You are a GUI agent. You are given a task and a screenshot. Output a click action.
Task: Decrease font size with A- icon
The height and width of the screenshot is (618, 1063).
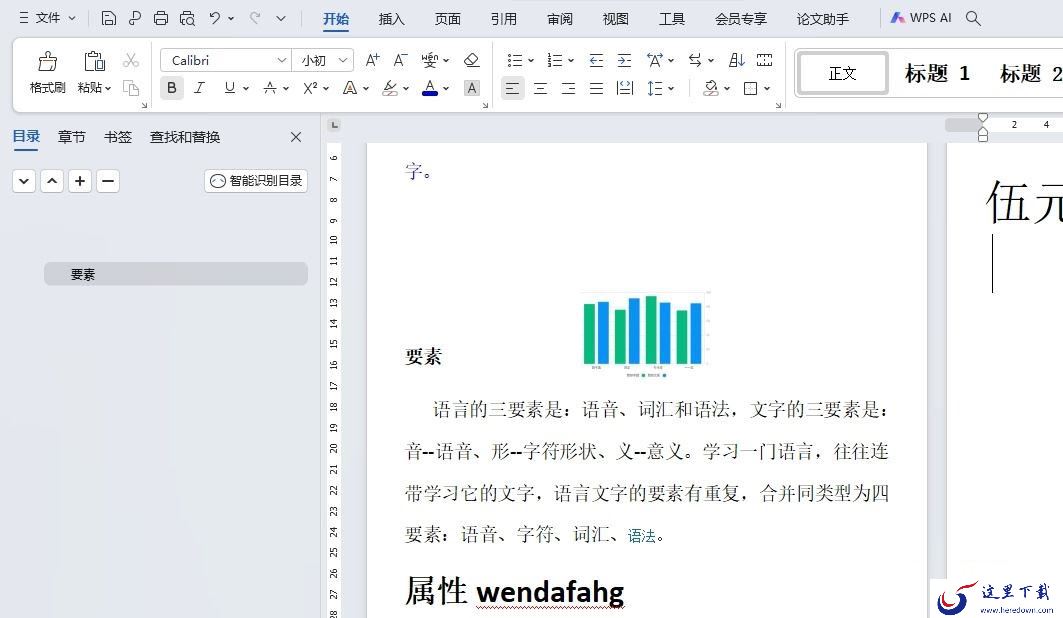[x=401, y=60]
